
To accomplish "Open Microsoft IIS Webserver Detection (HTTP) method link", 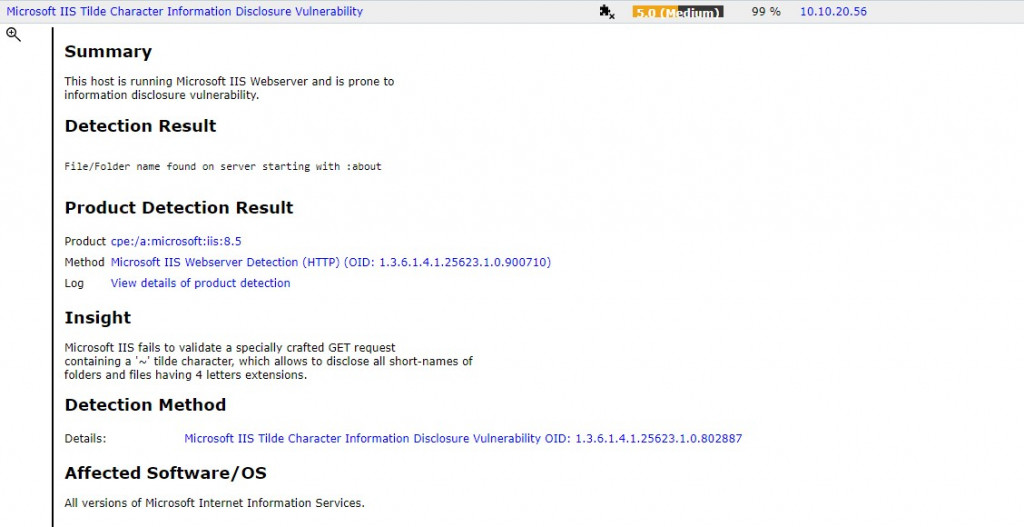I will pos(330,262).
